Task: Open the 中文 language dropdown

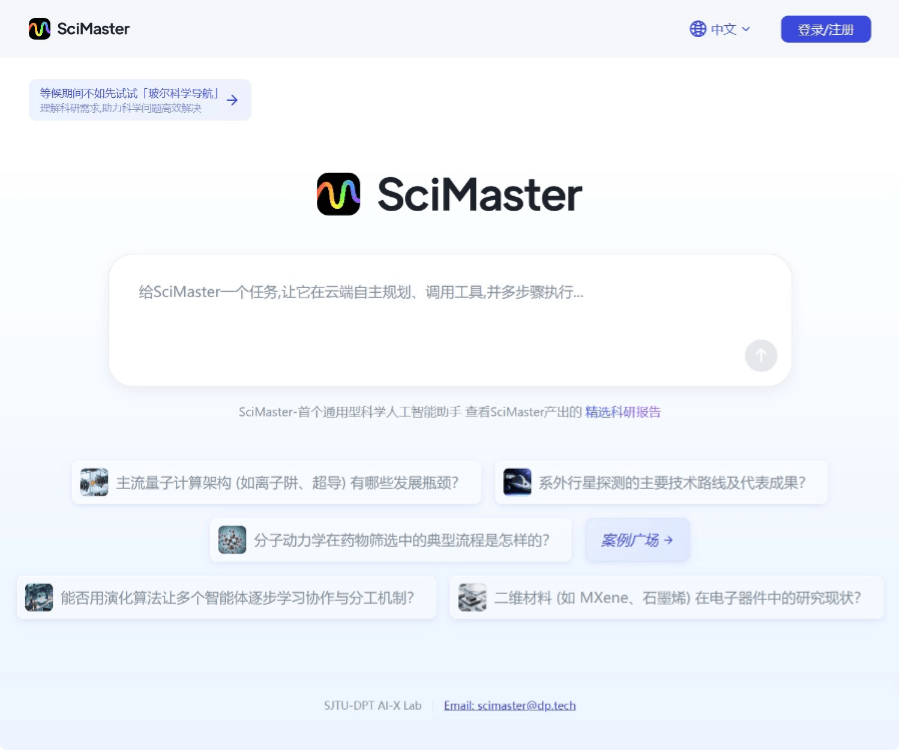Action: pos(722,29)
